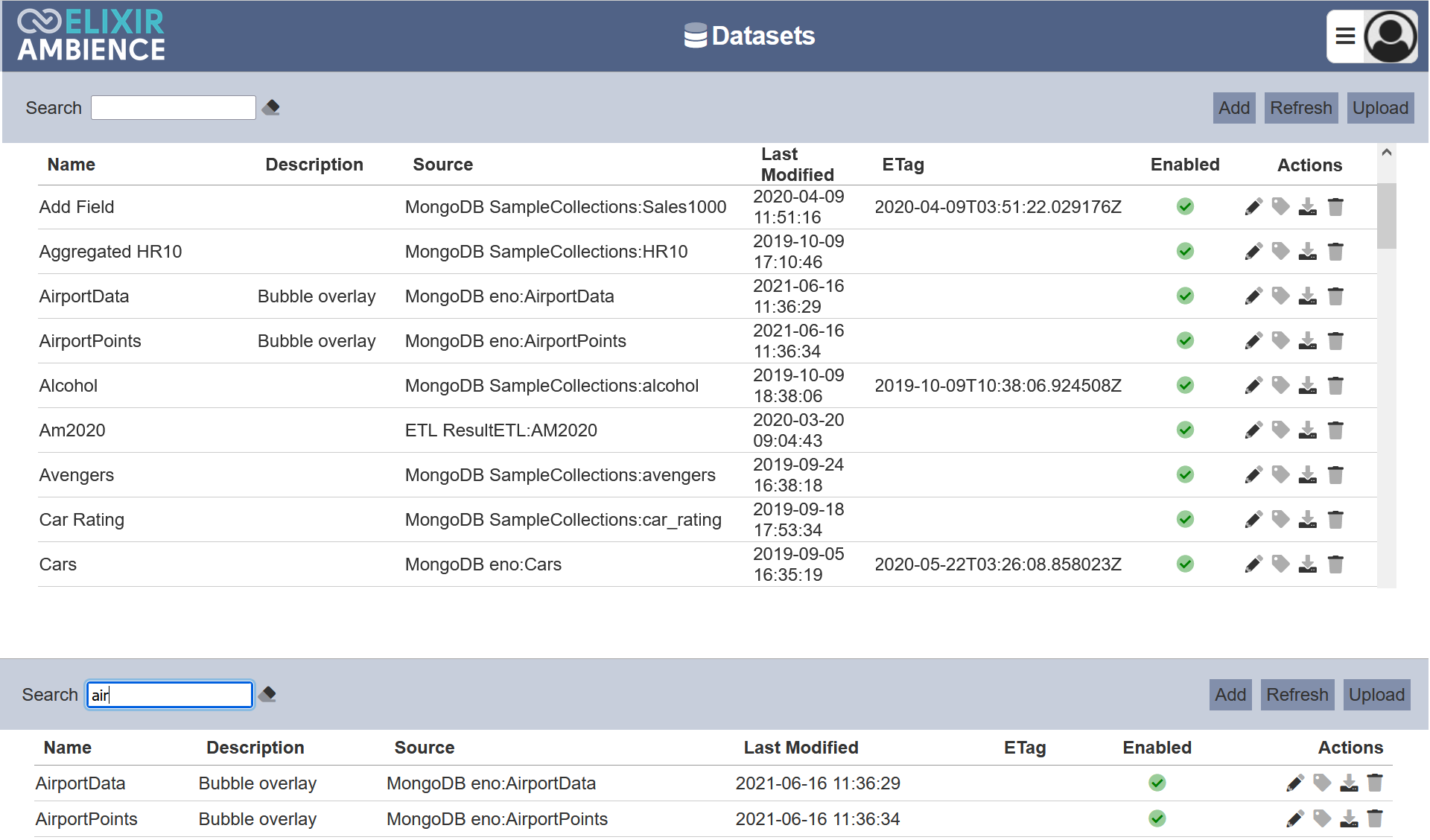Screen dimensions: 1430x840
Task: Toggle enabled status for Alcohol
Action: (1185, 386)
